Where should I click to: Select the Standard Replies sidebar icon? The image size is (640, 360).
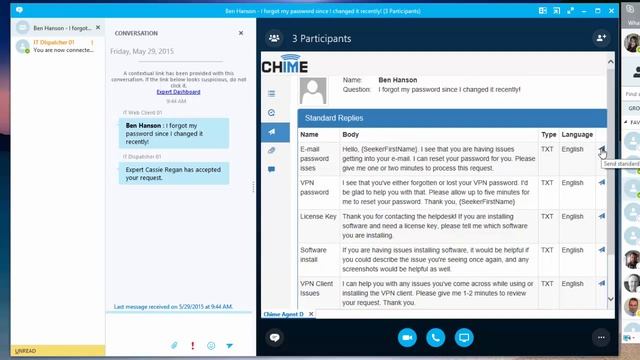[275, 132]
